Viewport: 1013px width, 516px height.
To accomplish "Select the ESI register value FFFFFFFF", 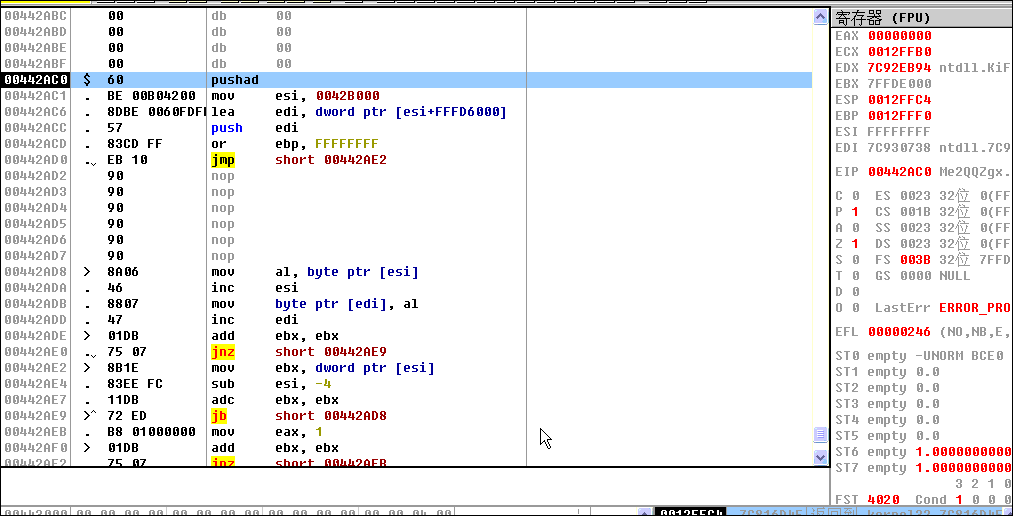I will 899,132.
